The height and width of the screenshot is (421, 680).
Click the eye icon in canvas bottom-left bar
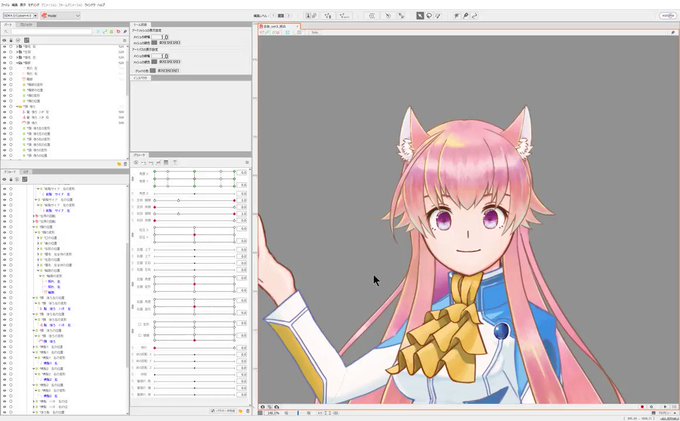coord(262,407)
